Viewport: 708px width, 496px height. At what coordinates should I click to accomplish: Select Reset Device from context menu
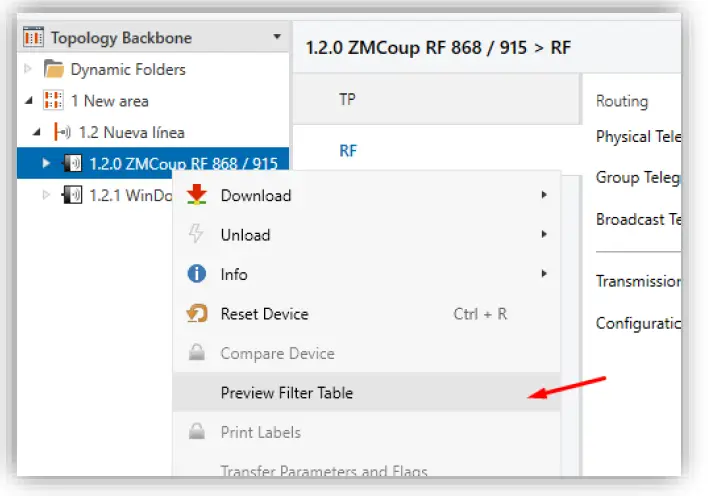pyautogui.click(x=264, y=314)
